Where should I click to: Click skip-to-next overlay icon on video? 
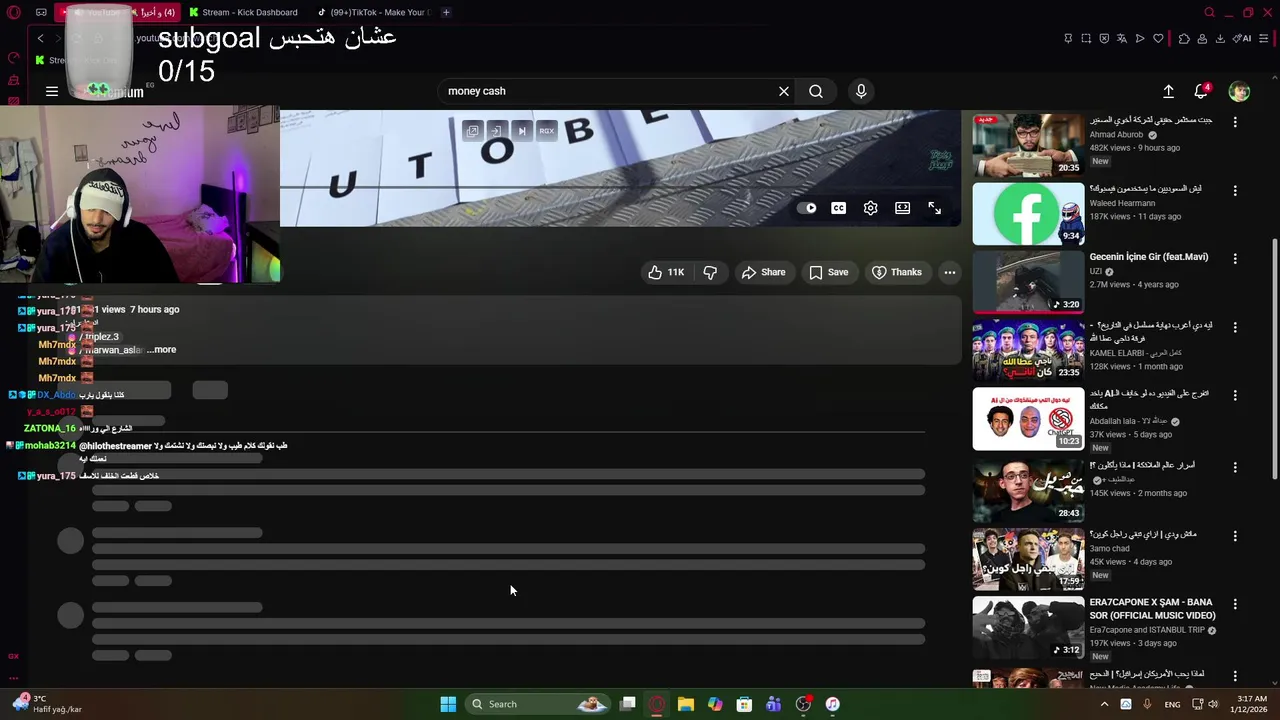pyautogui.click(x=521, y=131)
